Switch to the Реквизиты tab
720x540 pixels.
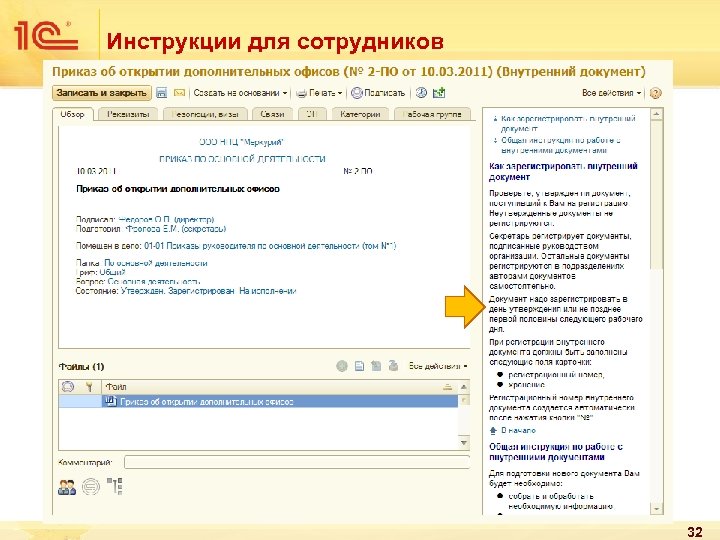click(x=128, y=114)
